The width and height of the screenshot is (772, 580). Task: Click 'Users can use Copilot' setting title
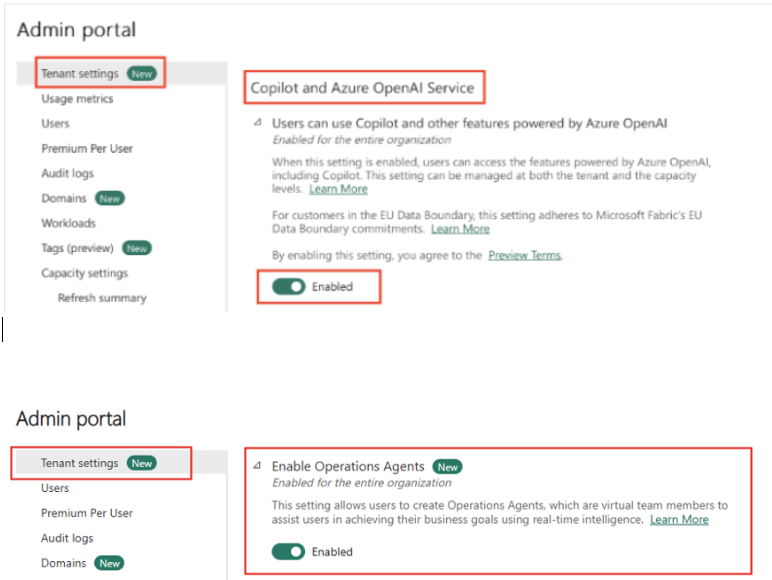[470, 123]
